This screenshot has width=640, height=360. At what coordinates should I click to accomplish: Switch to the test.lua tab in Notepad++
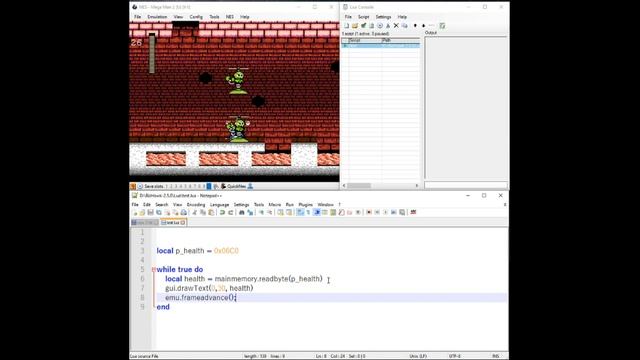tap(173, 222)
